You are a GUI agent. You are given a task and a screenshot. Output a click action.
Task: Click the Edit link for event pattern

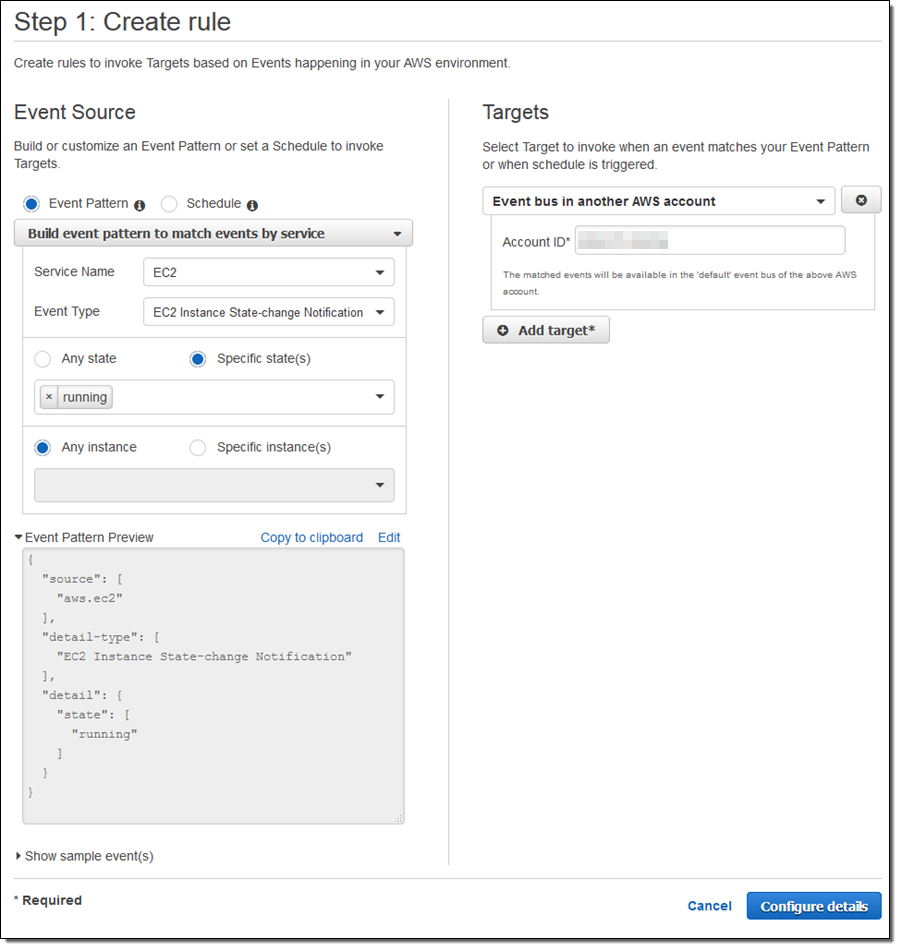tap(389, 537)
